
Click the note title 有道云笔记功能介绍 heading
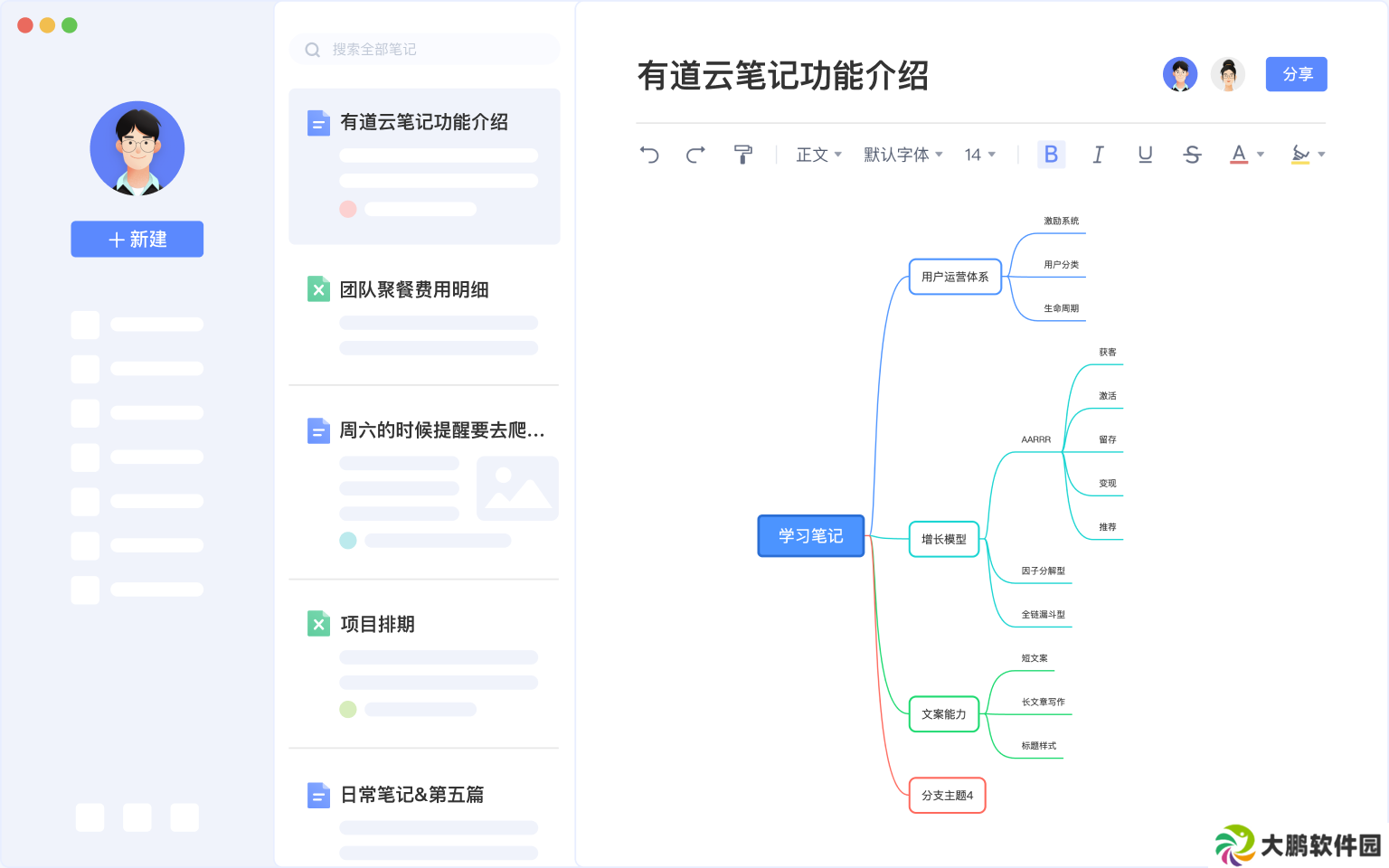783,76
